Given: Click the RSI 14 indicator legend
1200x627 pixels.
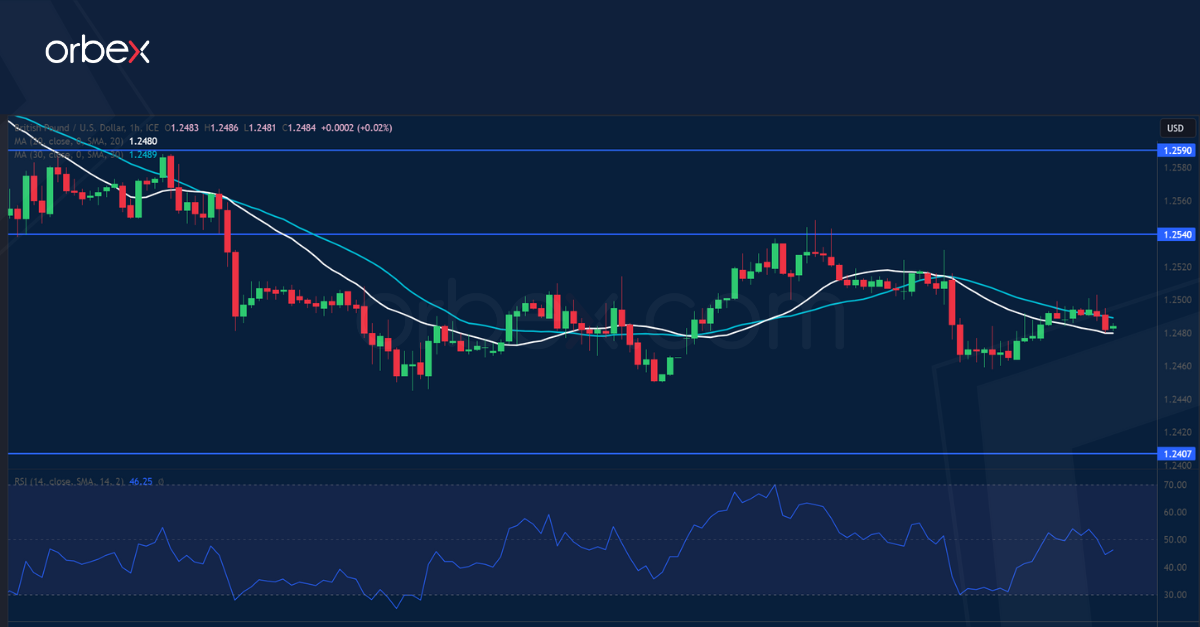Looking at the screenshot, I should (x=68, y=481).
